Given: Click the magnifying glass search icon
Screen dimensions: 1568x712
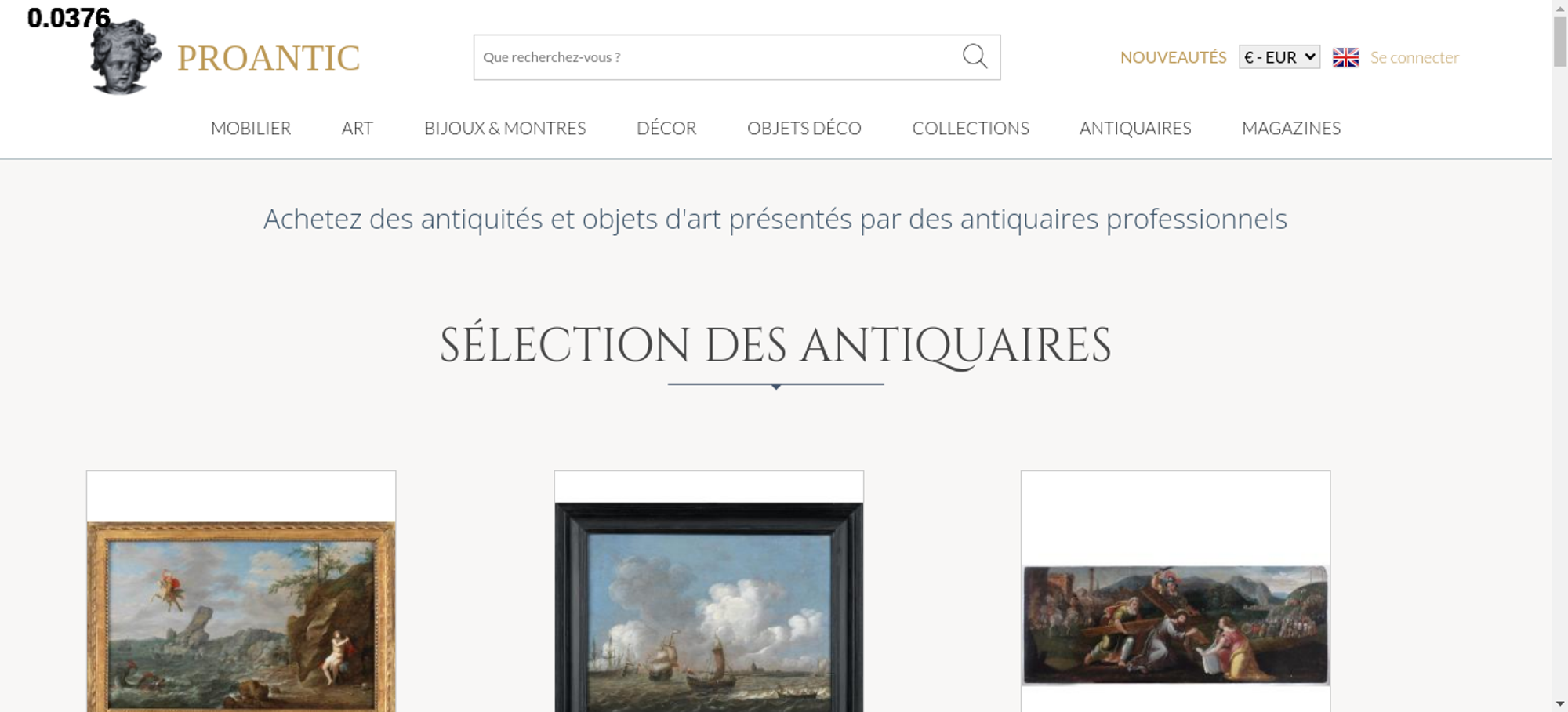Looking at the screenshot, I should coord(975,56).
